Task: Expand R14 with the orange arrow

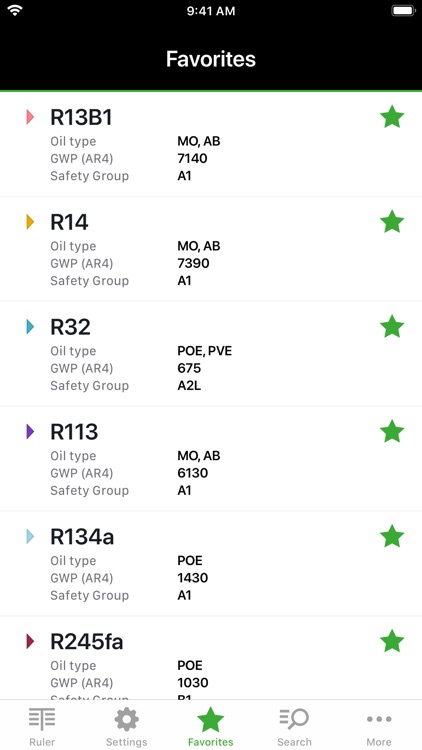Action: pos(30,222)
